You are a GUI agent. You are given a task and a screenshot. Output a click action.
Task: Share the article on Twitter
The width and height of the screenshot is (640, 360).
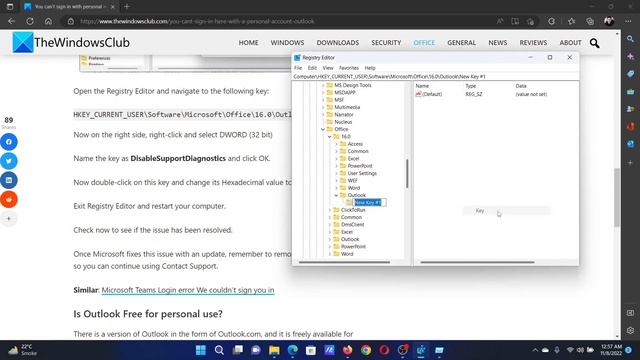tap(9, 161)
